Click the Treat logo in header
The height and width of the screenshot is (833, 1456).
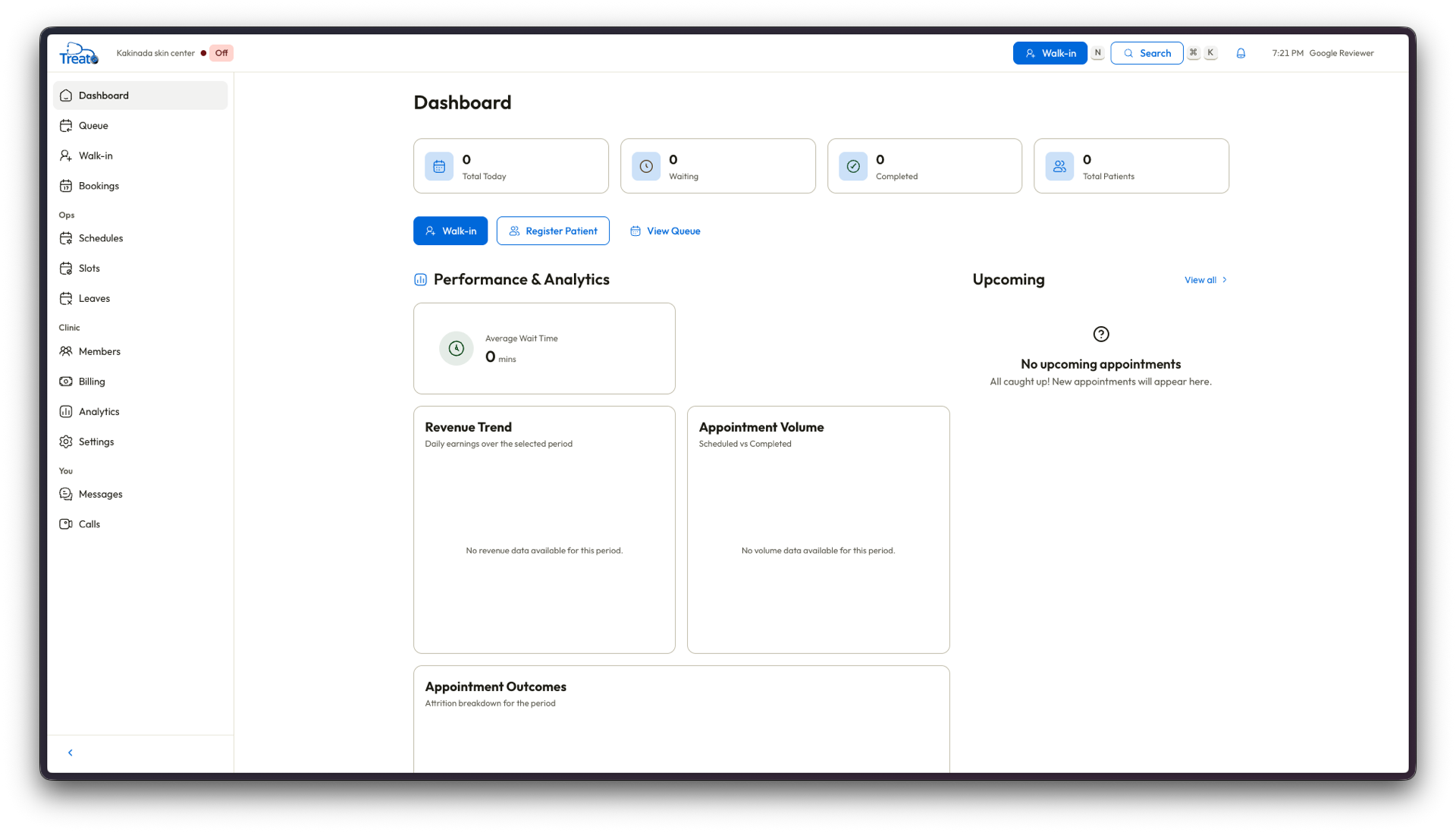click(x=79, y=53)
